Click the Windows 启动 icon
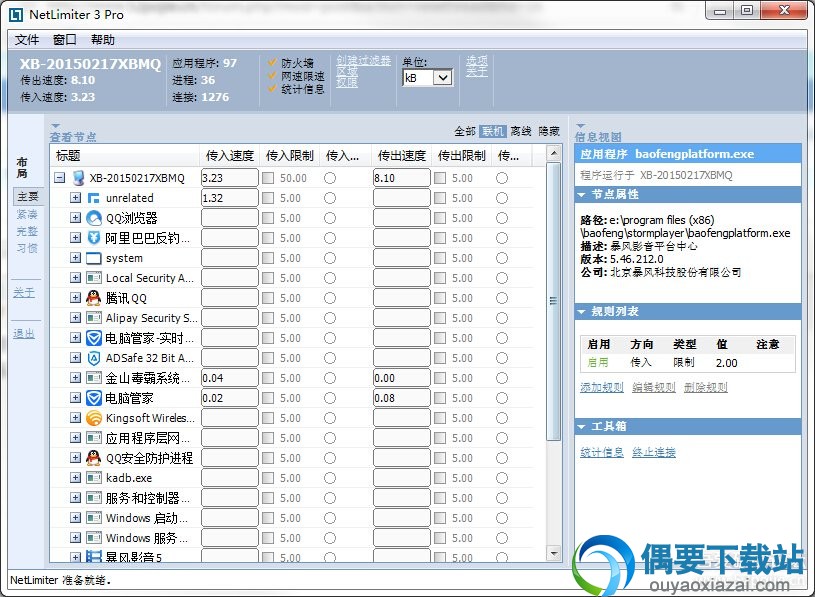815x597 pixels. [94, 518]
